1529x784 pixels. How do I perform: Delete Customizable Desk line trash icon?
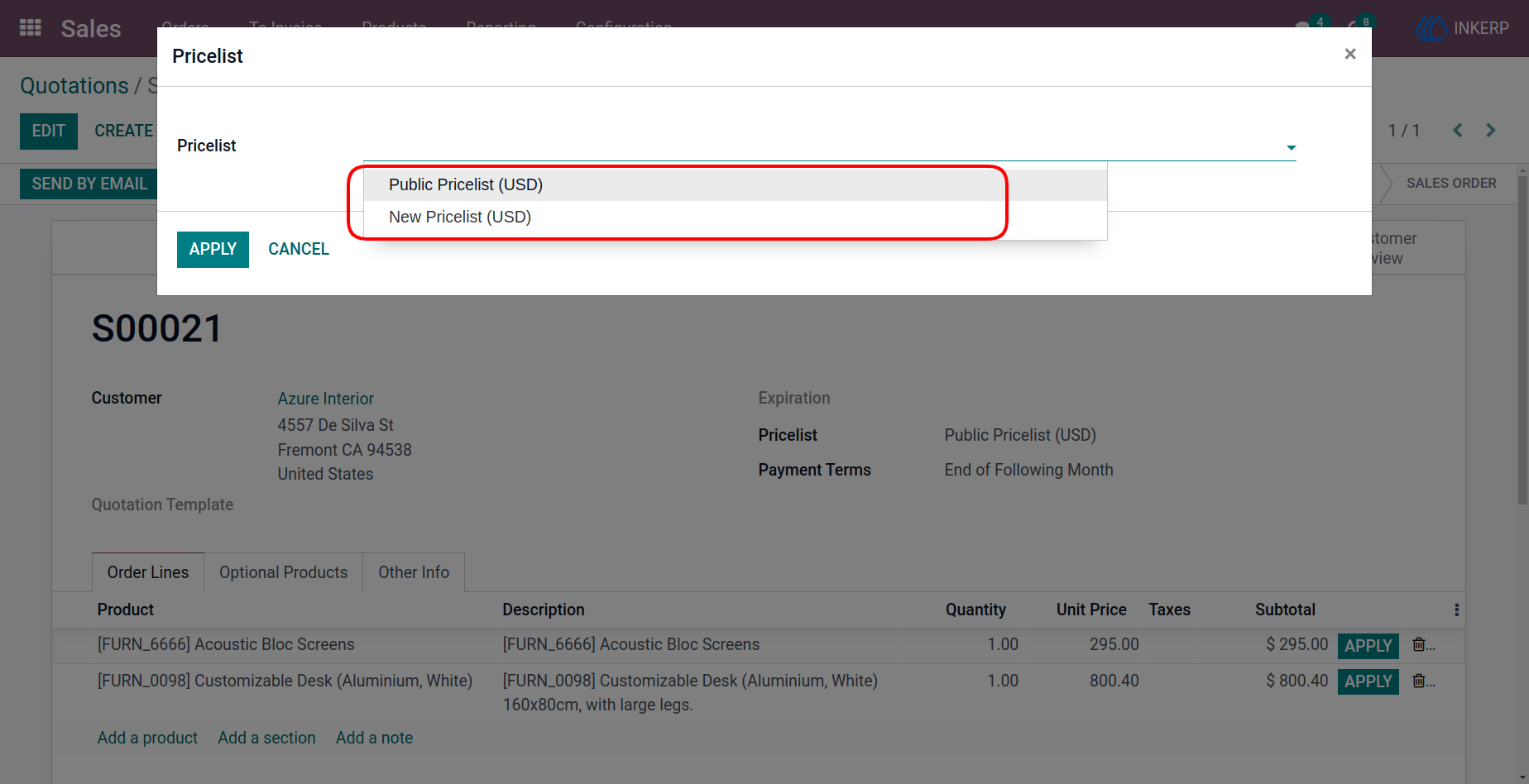click(x=1419, y=681)
